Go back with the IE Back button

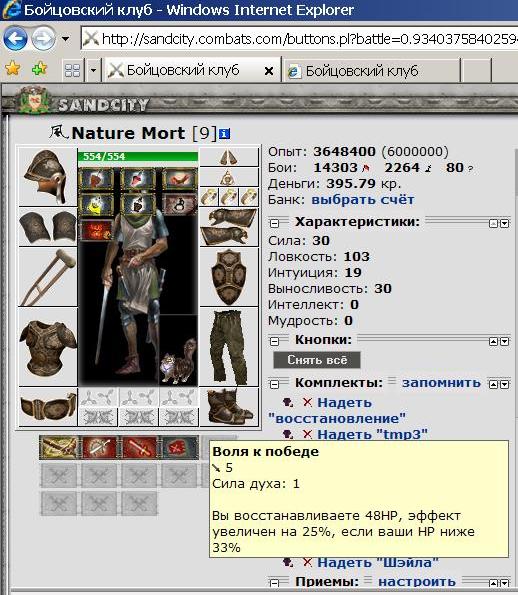point(15,39)
